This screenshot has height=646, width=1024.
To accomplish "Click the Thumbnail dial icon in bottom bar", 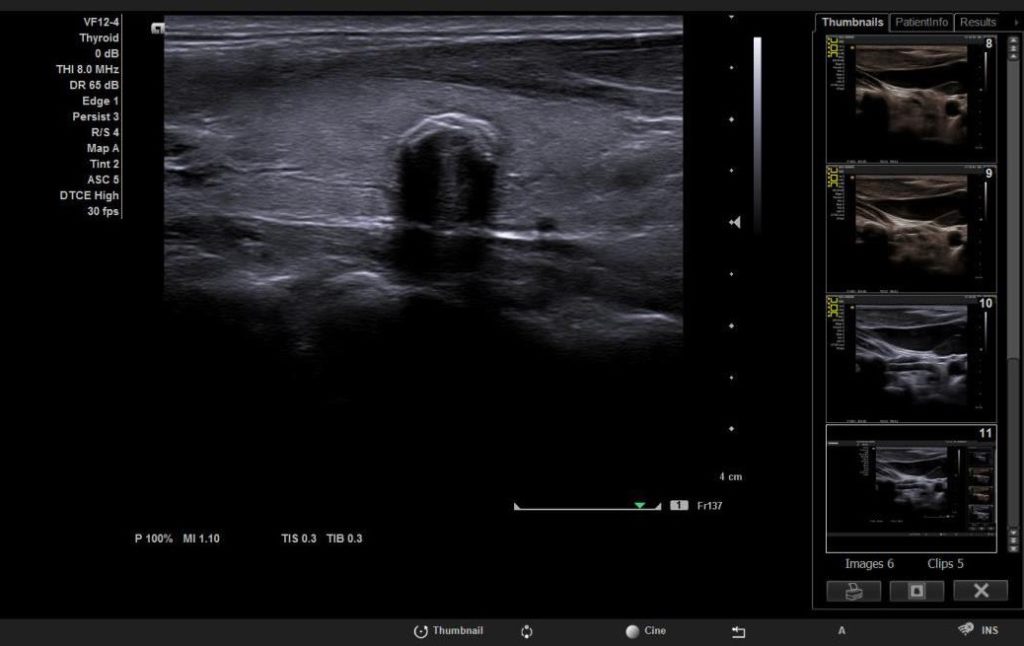I will (x=421, y=631).
